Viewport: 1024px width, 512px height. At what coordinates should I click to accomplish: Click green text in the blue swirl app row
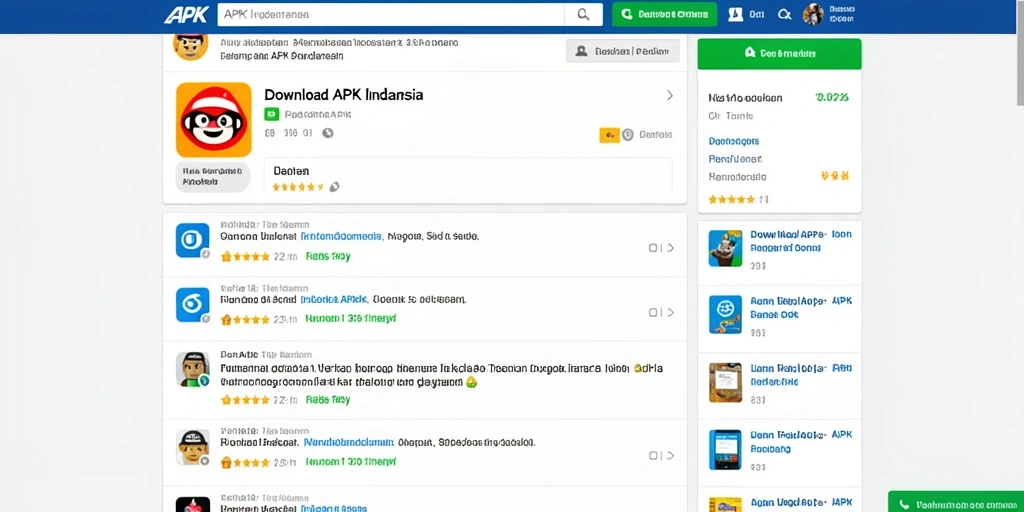(x=351, y=319)
